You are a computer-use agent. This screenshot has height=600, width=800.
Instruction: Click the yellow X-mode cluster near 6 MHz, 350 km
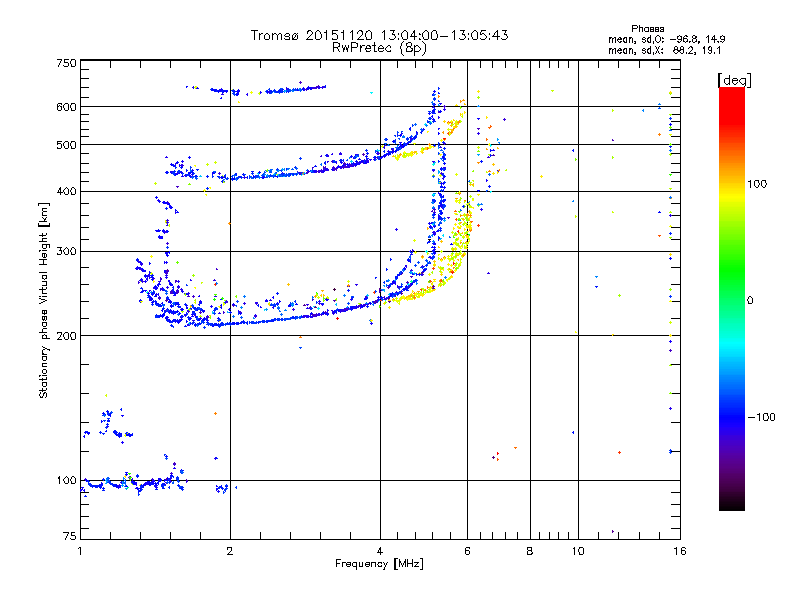(462, 224)
